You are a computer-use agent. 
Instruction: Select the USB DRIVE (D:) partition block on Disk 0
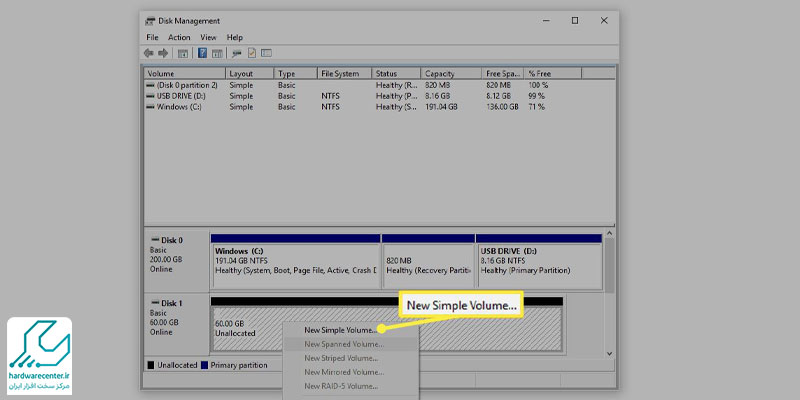coord(539,262)
